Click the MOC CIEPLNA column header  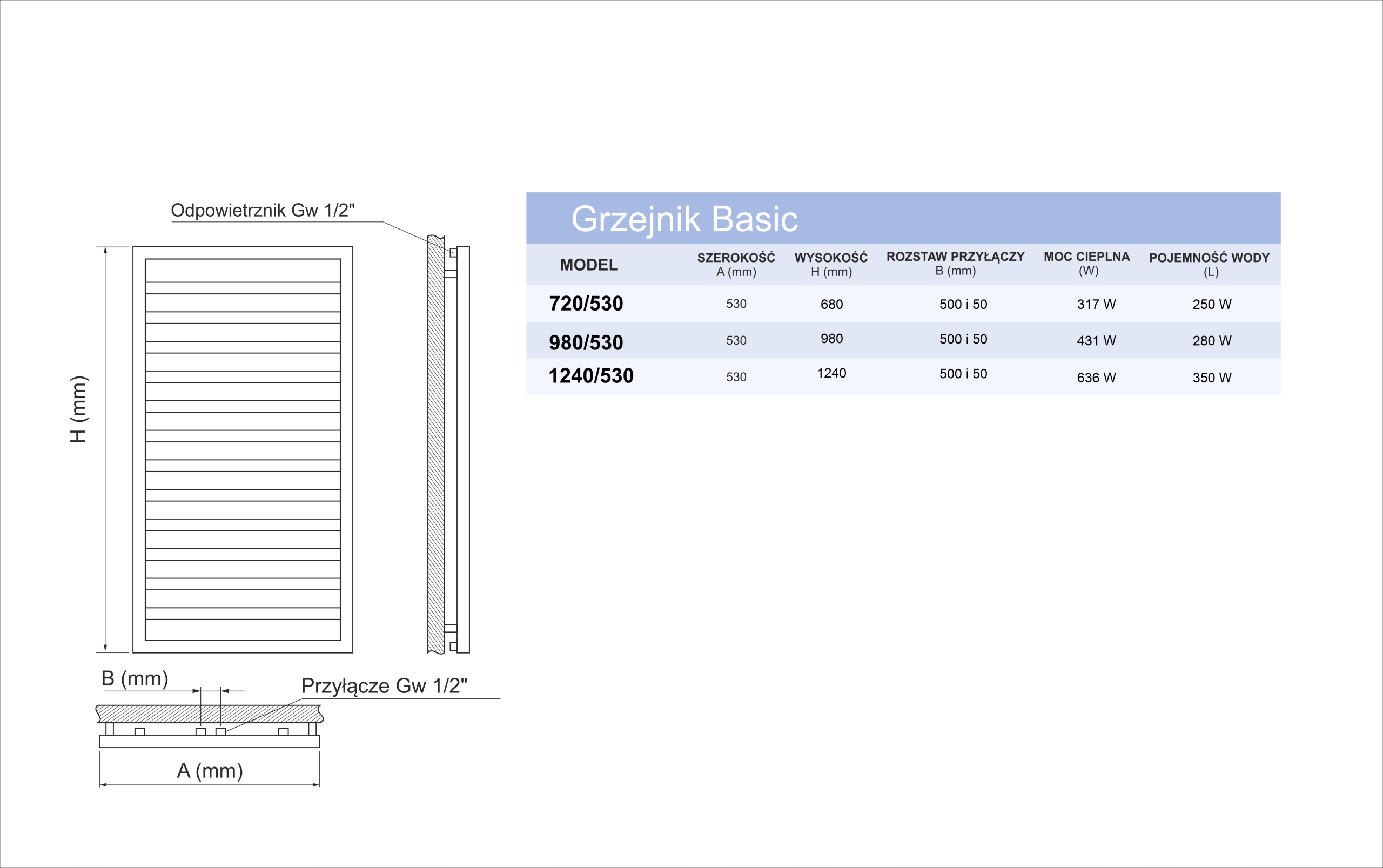click(x=1087, y=264)
